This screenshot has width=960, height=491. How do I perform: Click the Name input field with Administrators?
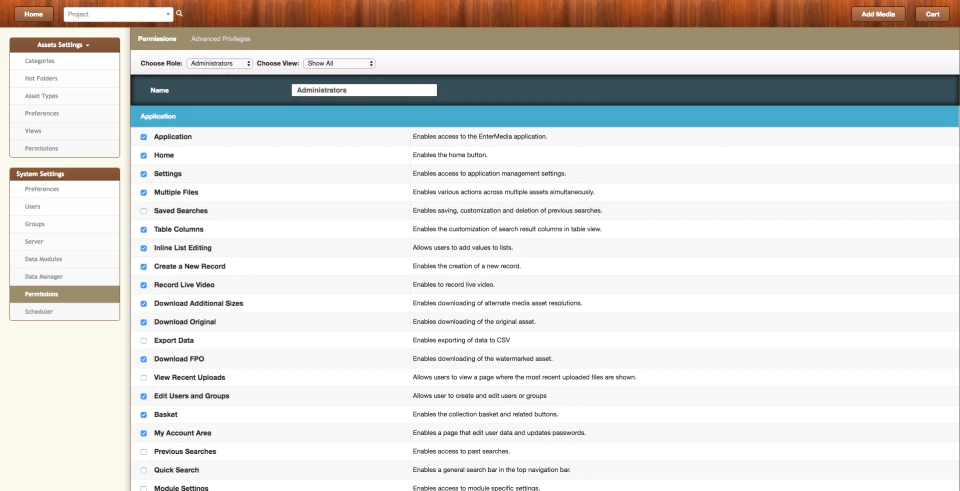[x=364, y=90]
